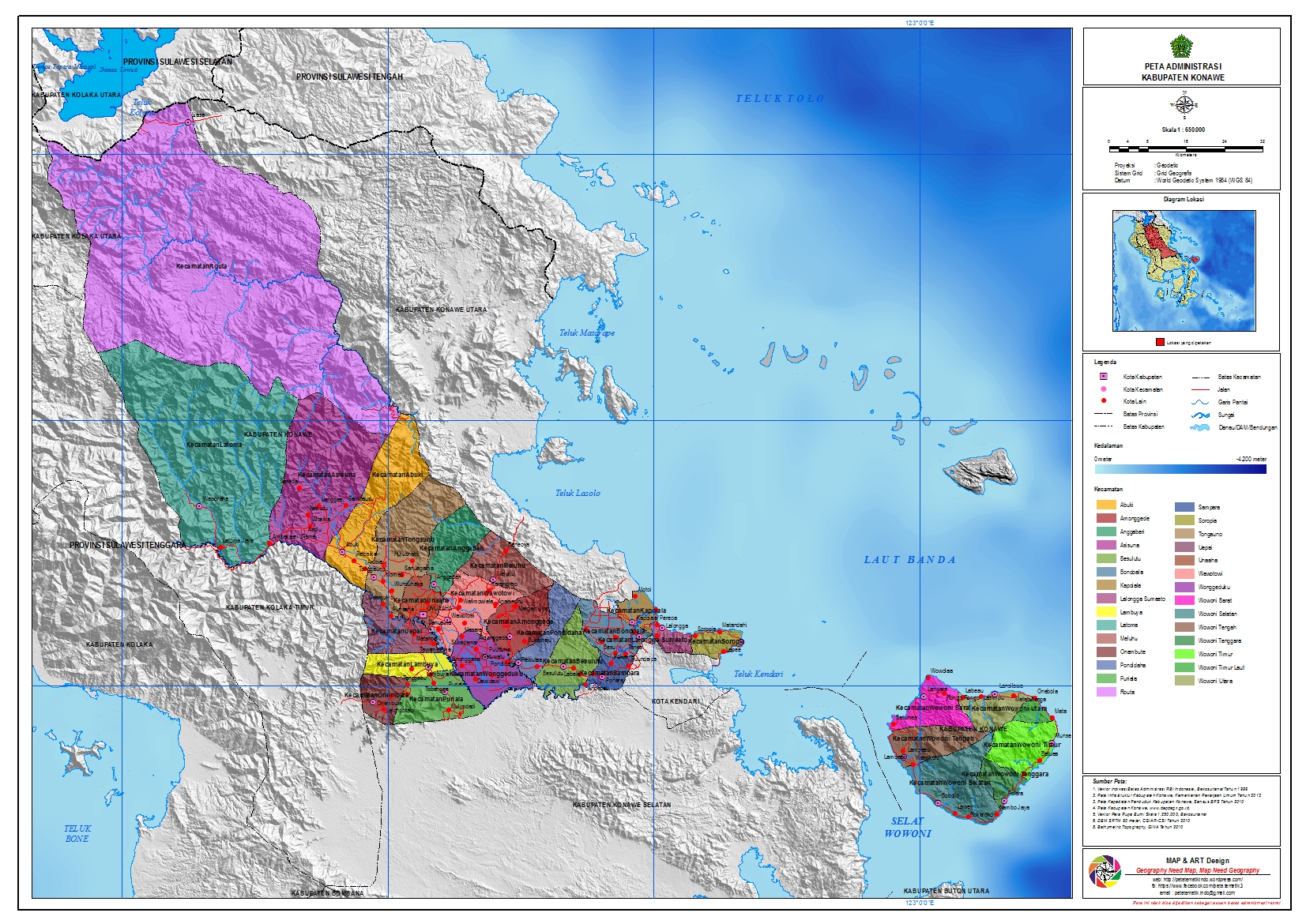Screen dimensions: 1306x924
Task: Click the red Kota Lain legend dot
Action: click(1104, 401)
